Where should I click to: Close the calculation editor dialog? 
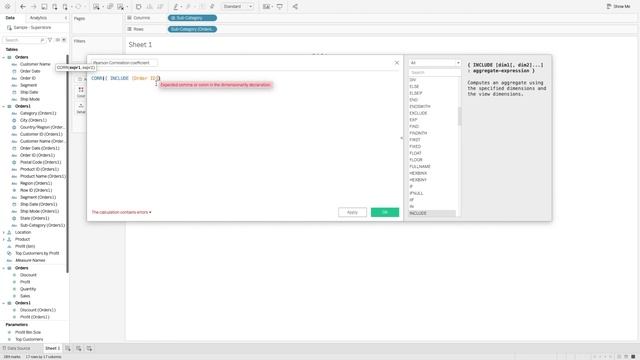397,63
